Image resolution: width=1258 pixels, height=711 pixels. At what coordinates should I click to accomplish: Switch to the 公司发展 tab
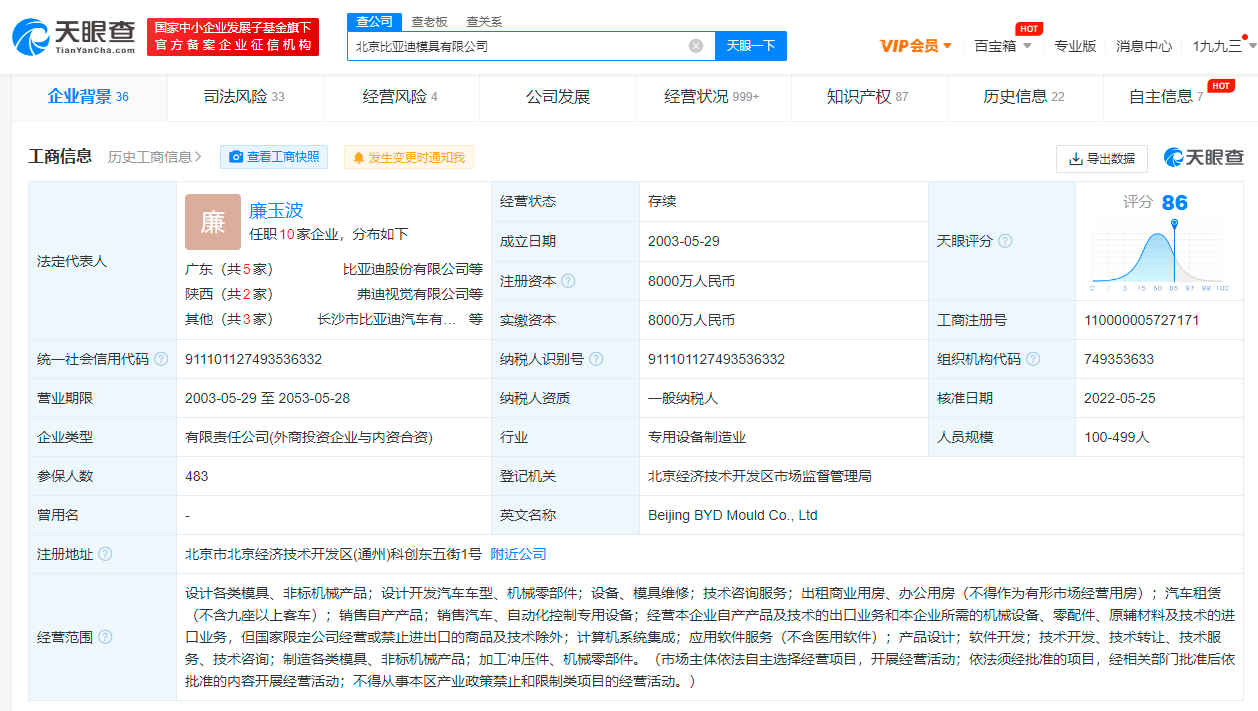pos(558,97)
